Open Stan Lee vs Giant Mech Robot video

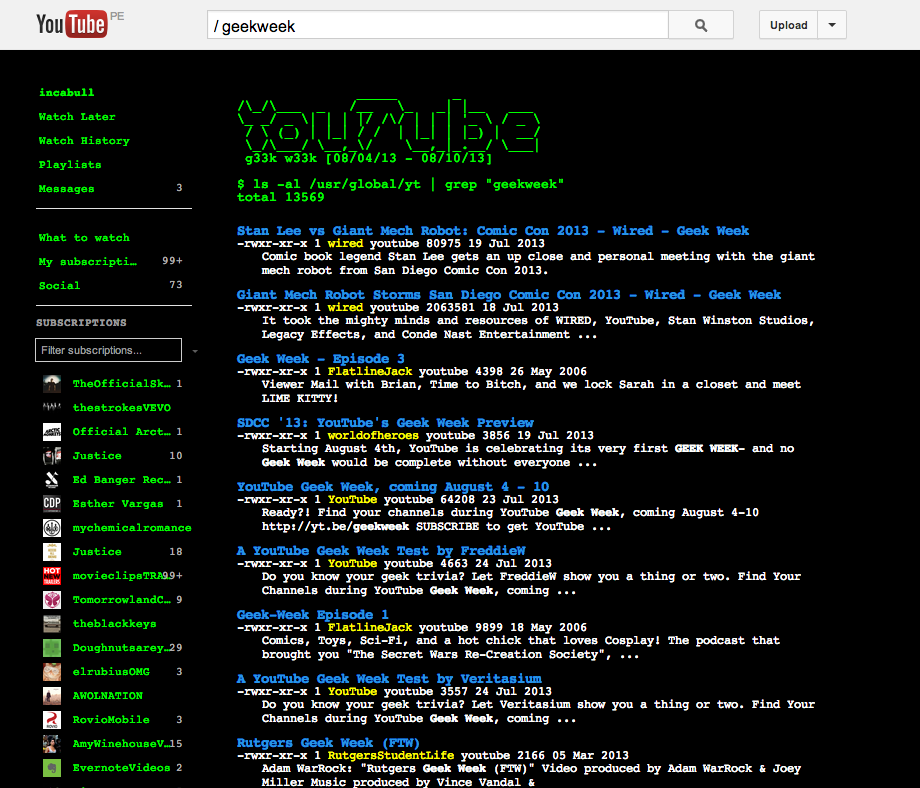[493, 231]
